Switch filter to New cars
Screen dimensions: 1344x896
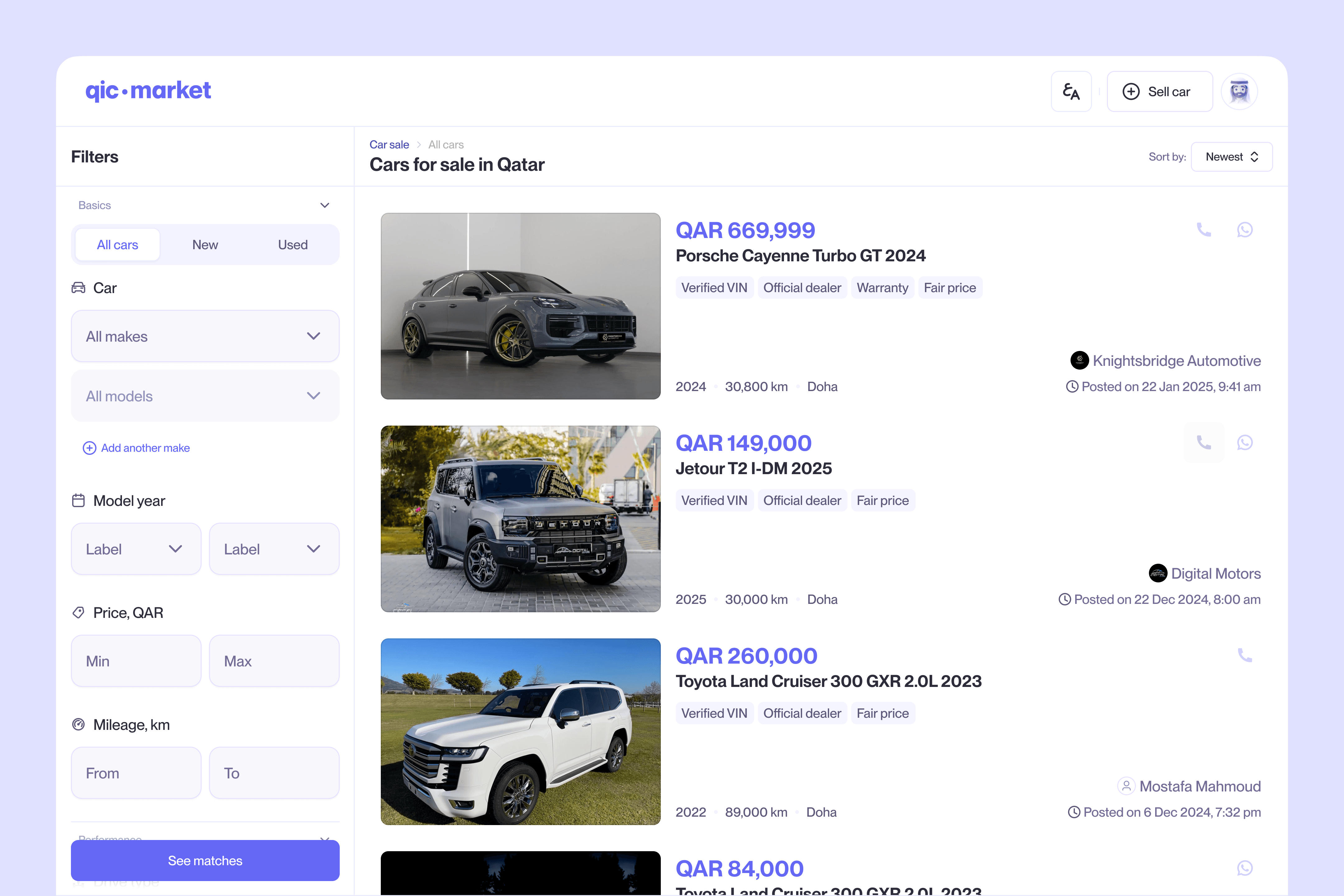point(205,245)
